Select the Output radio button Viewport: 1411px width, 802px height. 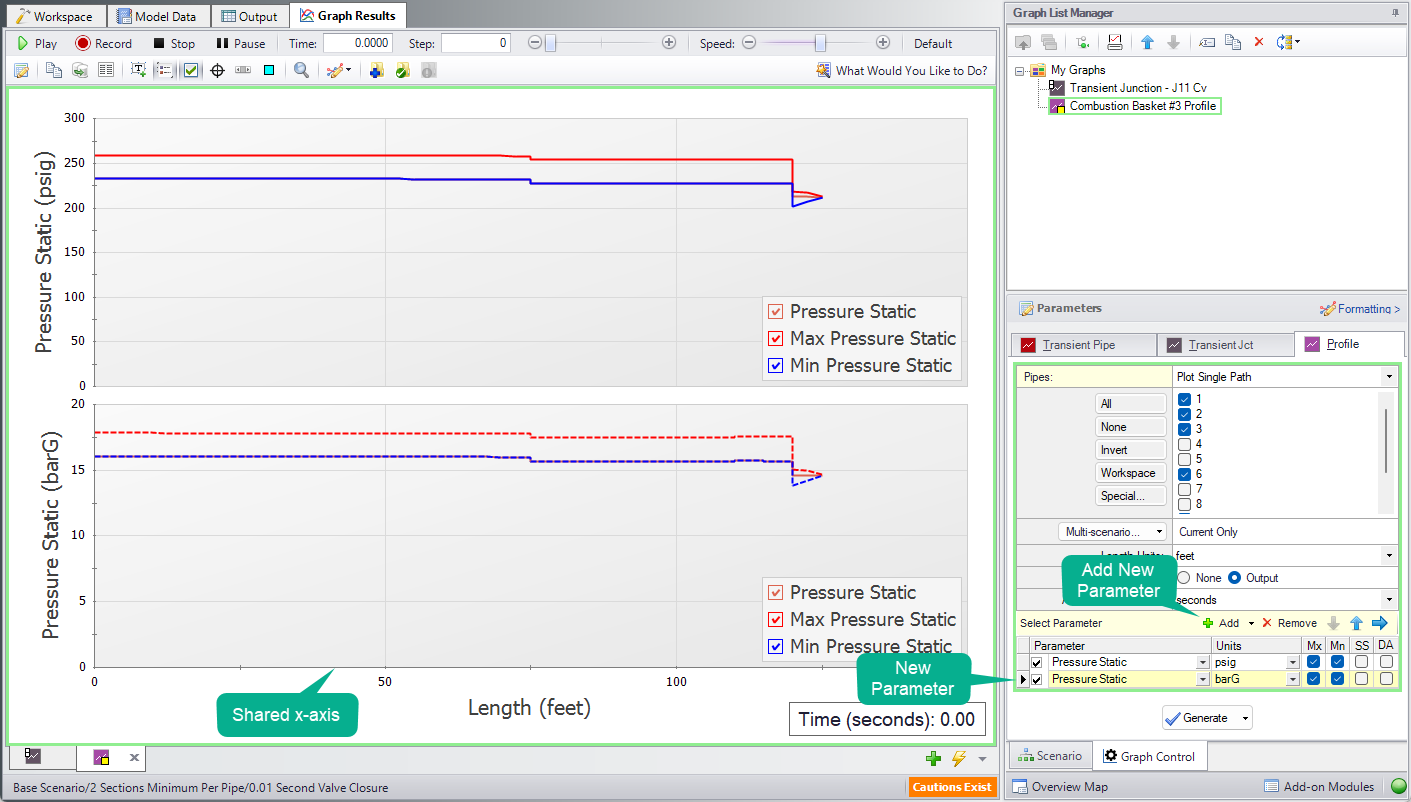click(1234, 578)
